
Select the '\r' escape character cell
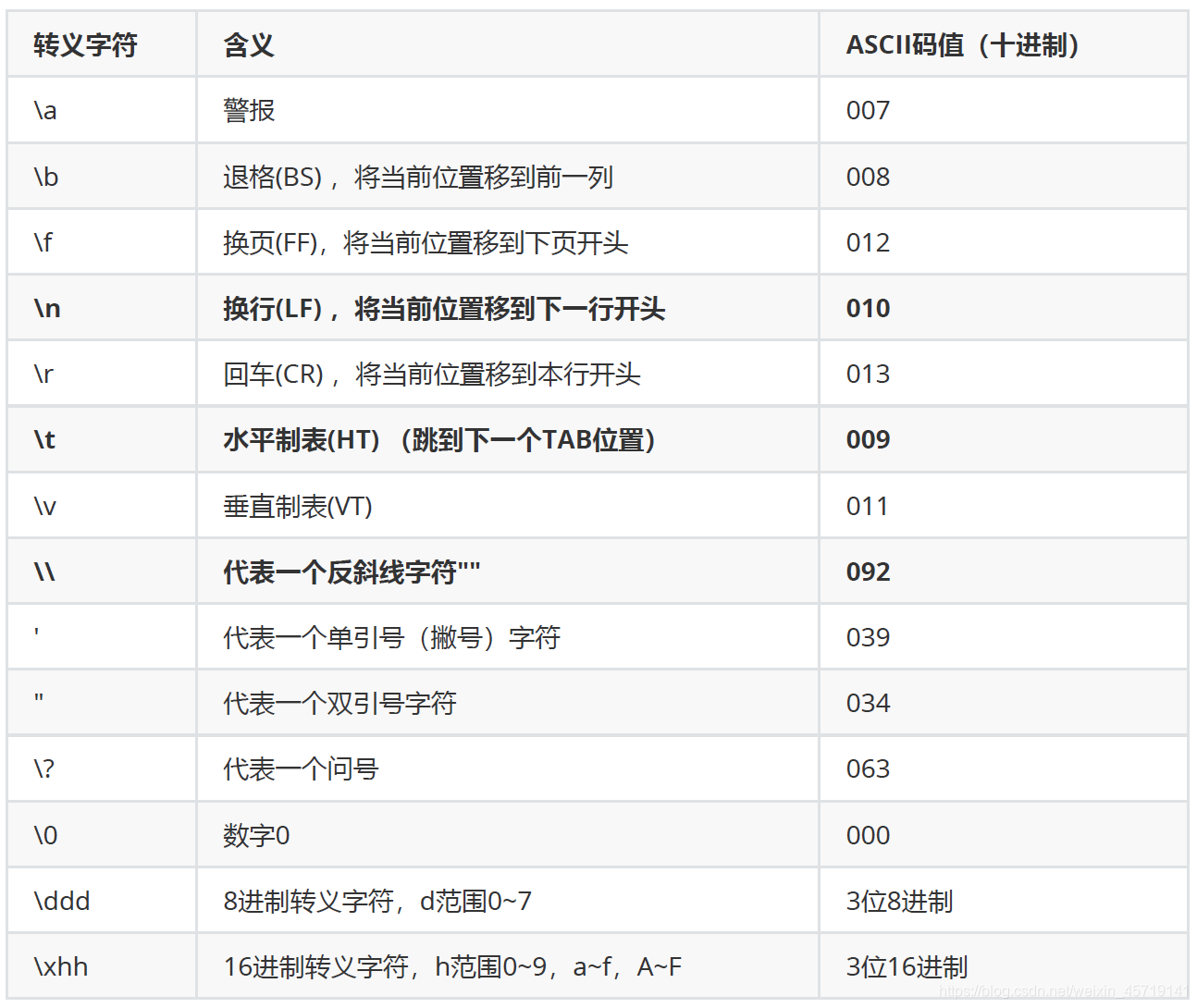point(102,374)
